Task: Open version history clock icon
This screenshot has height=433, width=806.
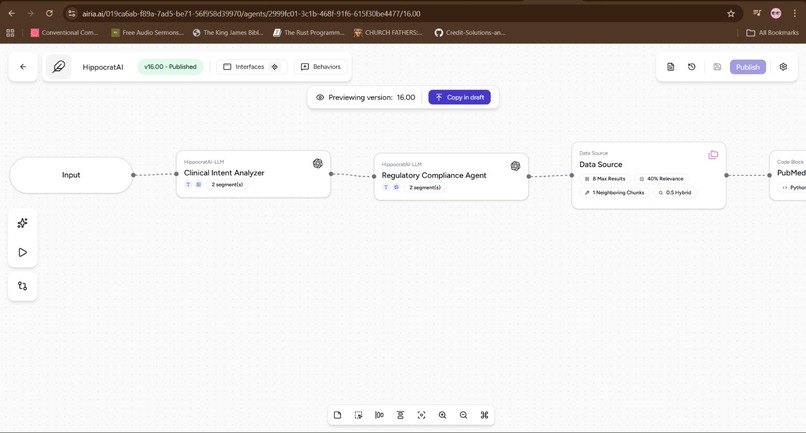Action: click(x=692, y=67)
